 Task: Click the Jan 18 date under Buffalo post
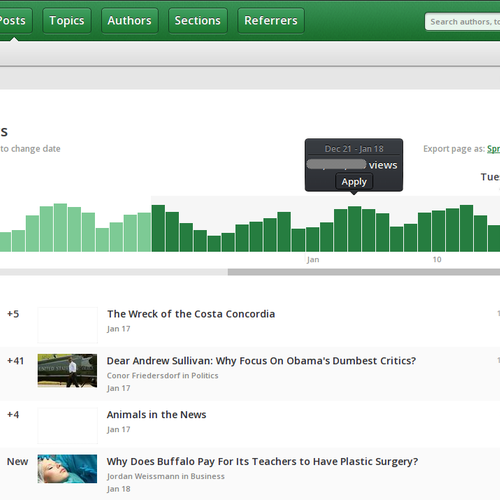click(x=118, y=489)
